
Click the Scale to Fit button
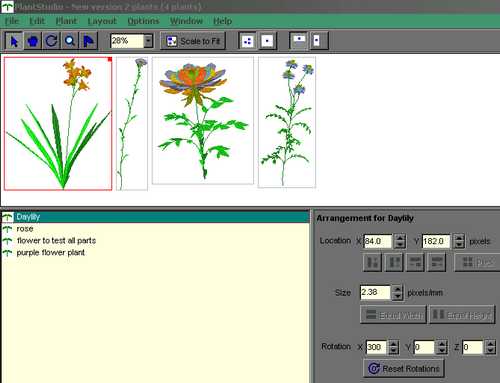(x=193, y=41)
